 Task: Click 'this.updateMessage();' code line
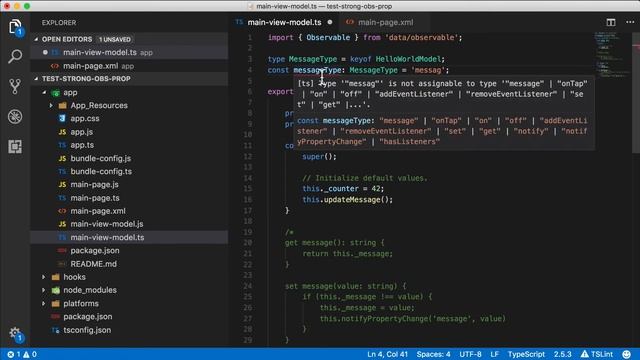coord(347,200)
